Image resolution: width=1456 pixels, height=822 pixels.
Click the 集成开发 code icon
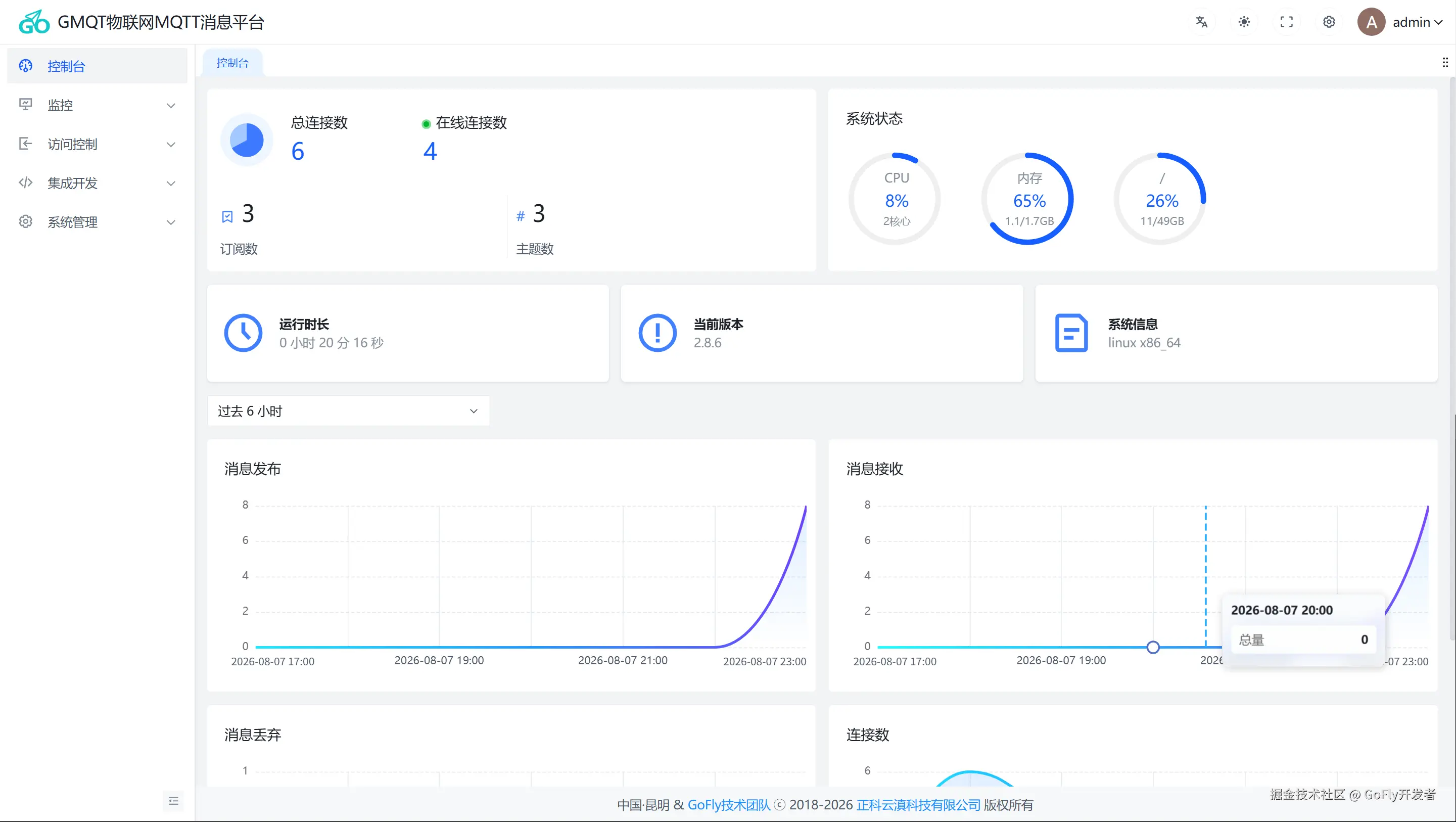click(25, 182)
